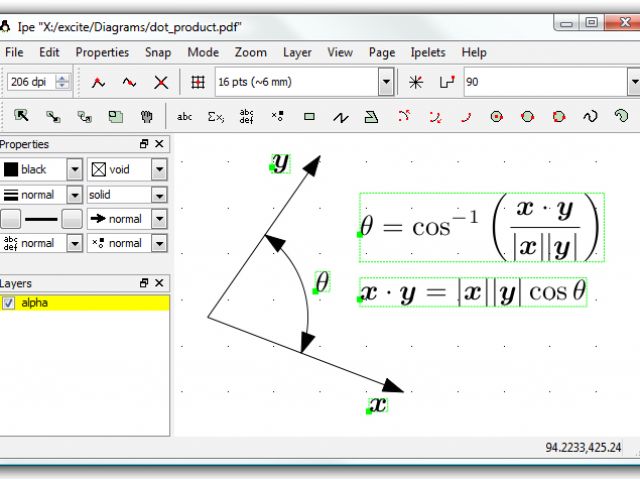The image size is (640, 480).
Task: Select the paragraph text tool
Action: coord(246,117)
